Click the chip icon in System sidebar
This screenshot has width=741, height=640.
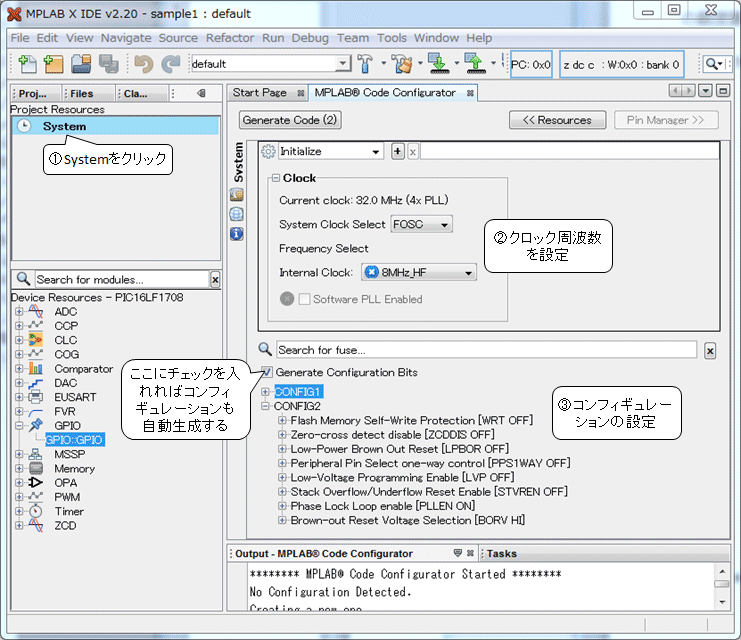coord(237,194)
